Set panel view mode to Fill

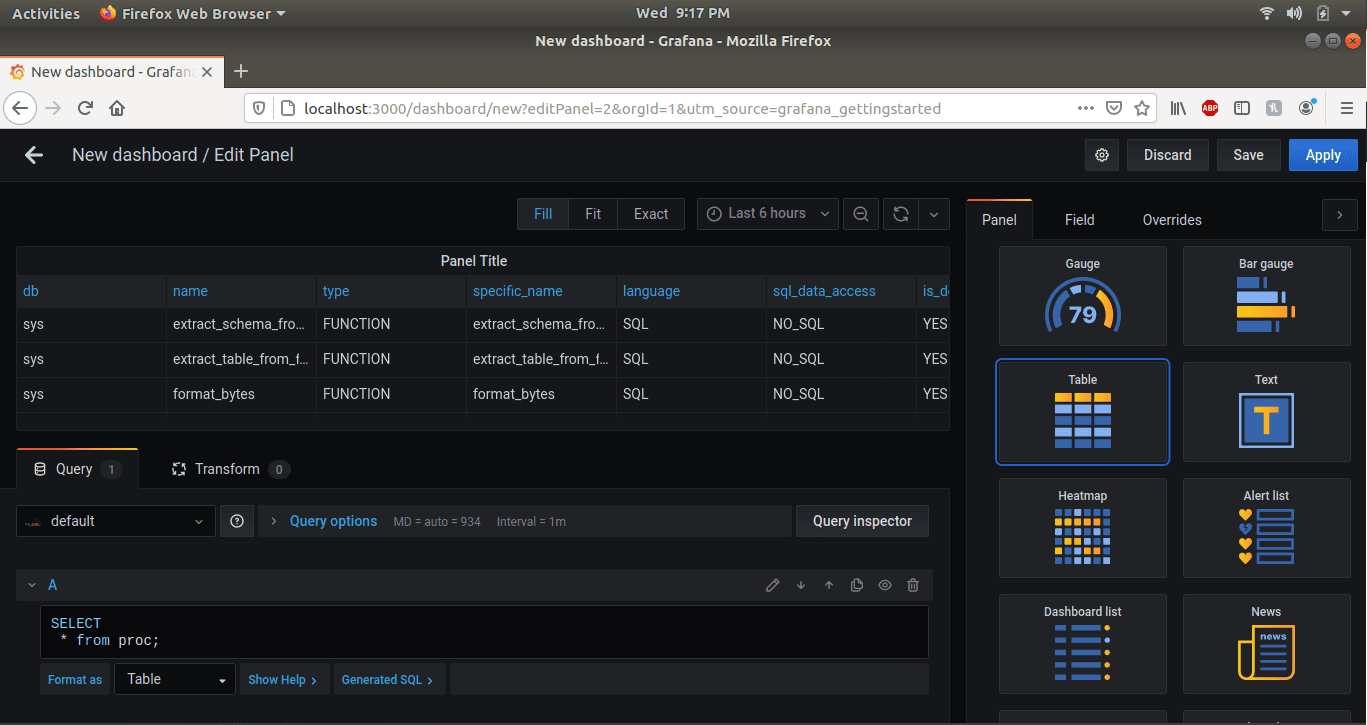543,214
